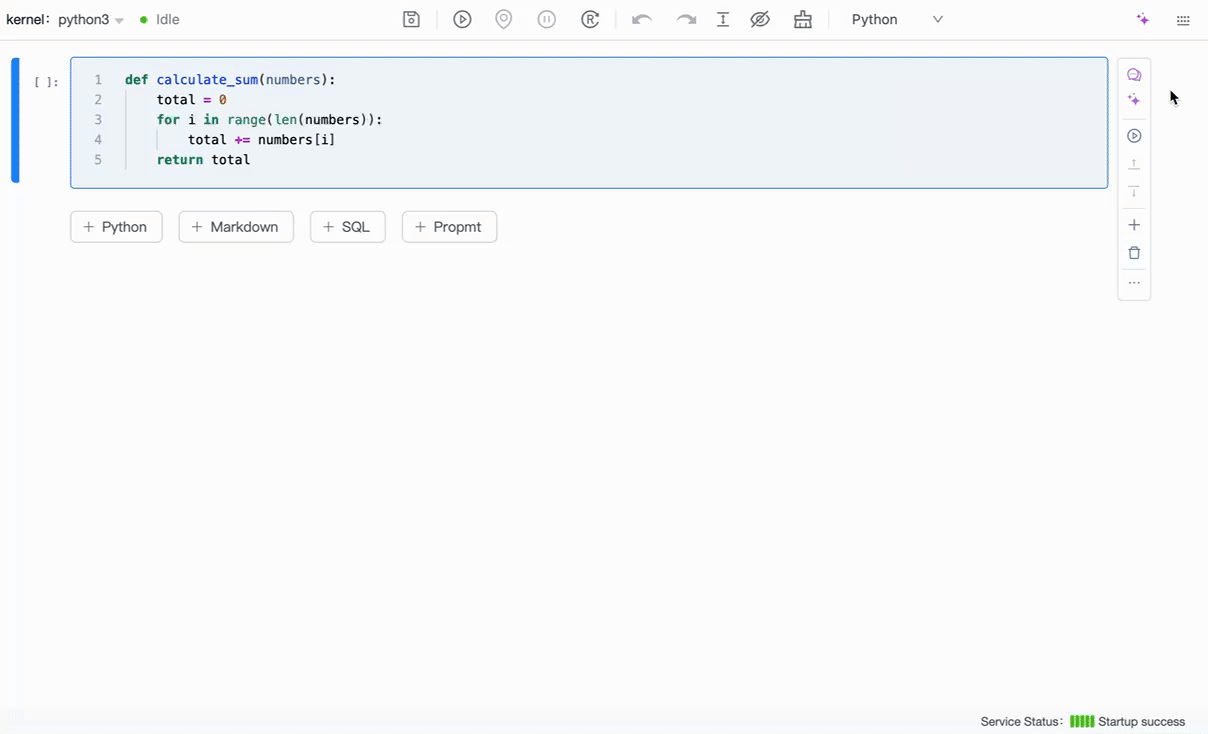Click the blue cell selection bar
1208x734 pixels.
[x=15, y=121]
